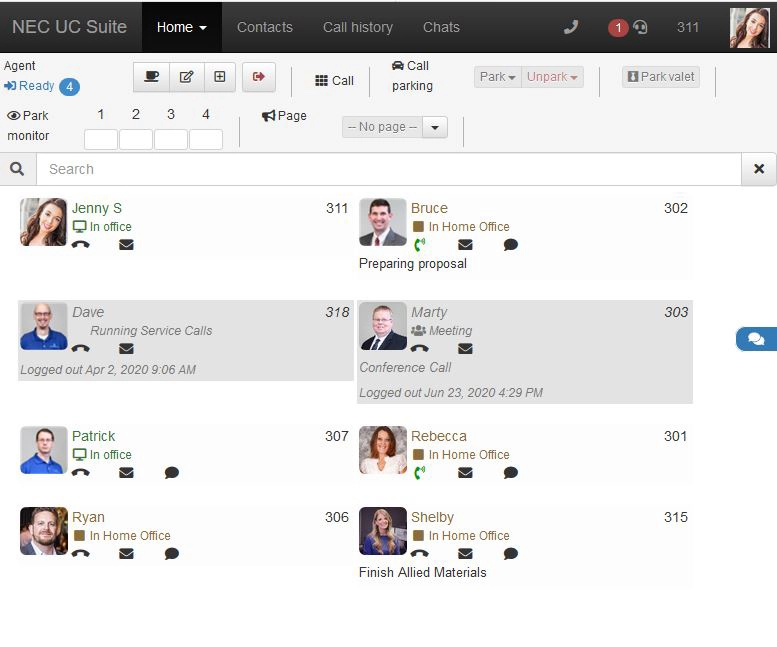Image resolution: width=777 pixels, height=647 pixels.
Task: Expand the Unpark dropdown
Action: click(x=552, y=77)
